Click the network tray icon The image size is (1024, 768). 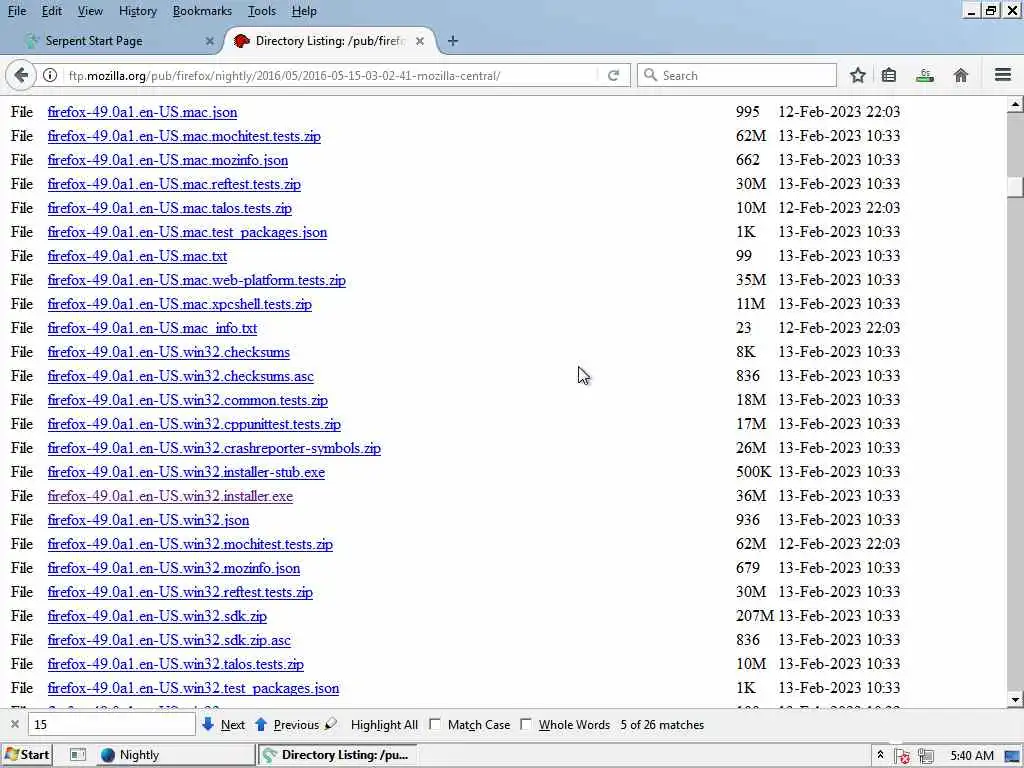coord(926,756)
